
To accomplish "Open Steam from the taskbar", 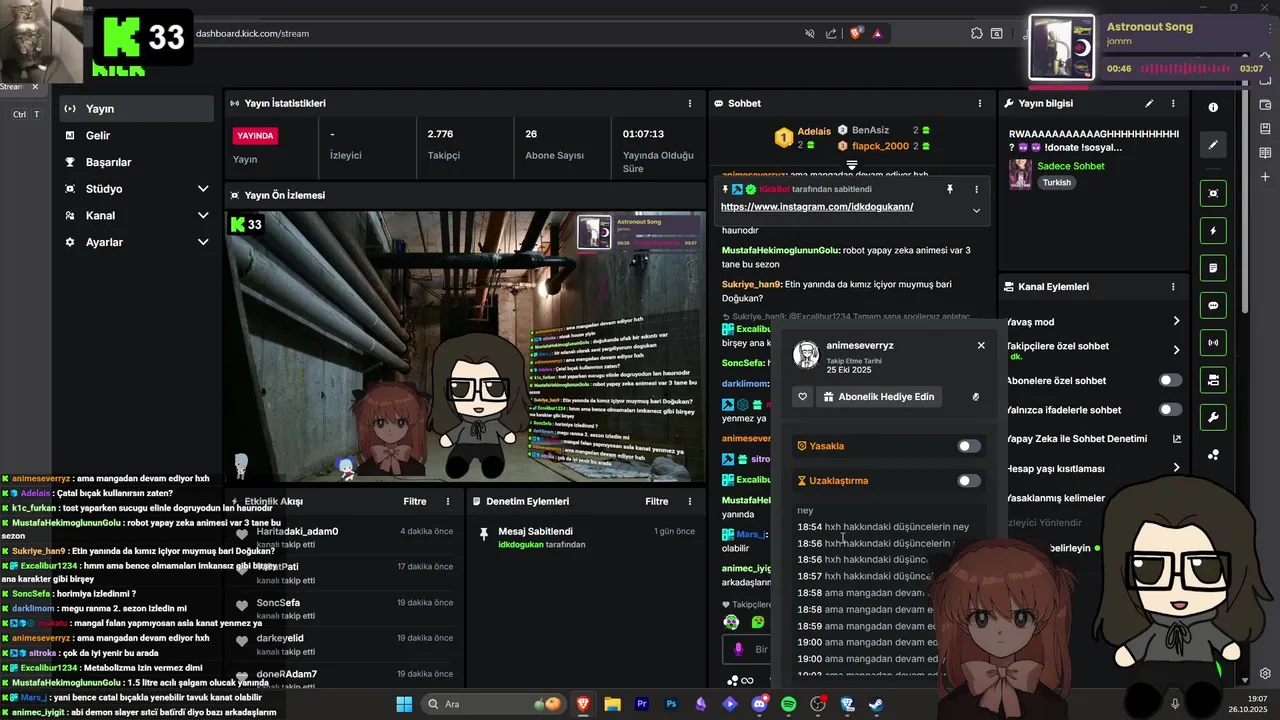I will pos(876,704).
